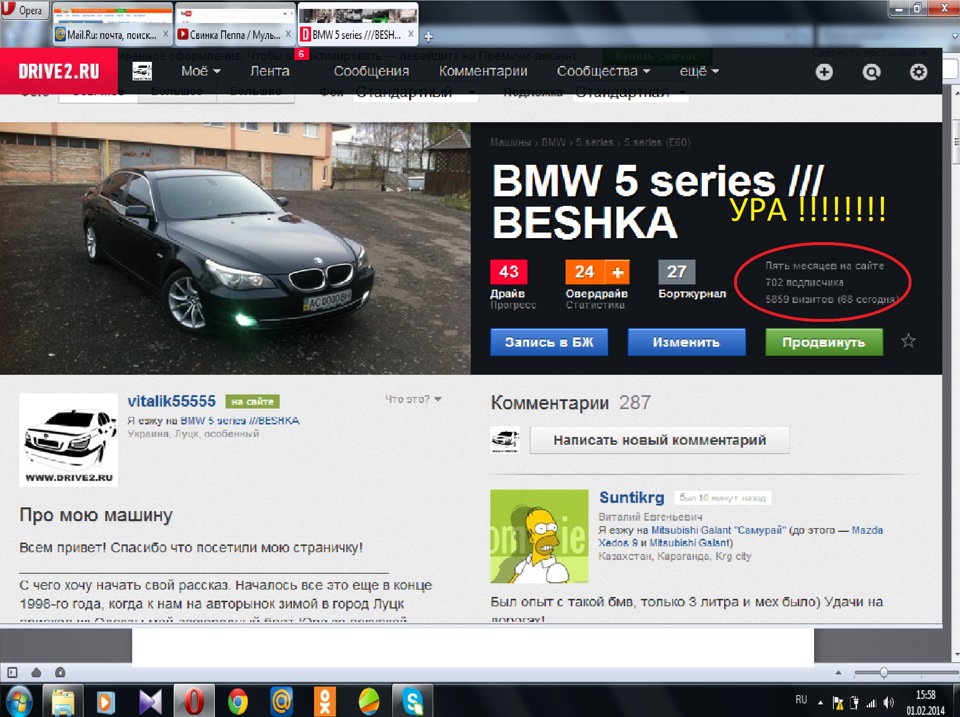The image size is (960, 717).
Task: Open the Windows Start button
Action: [19, 701]
